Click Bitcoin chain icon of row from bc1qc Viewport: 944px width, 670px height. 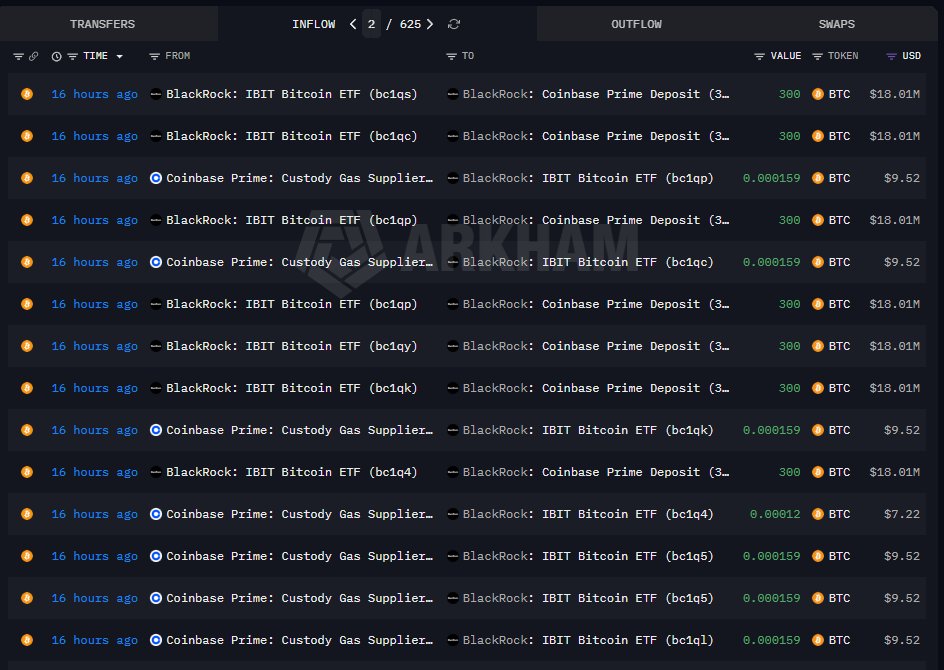[x=27, y=136]
